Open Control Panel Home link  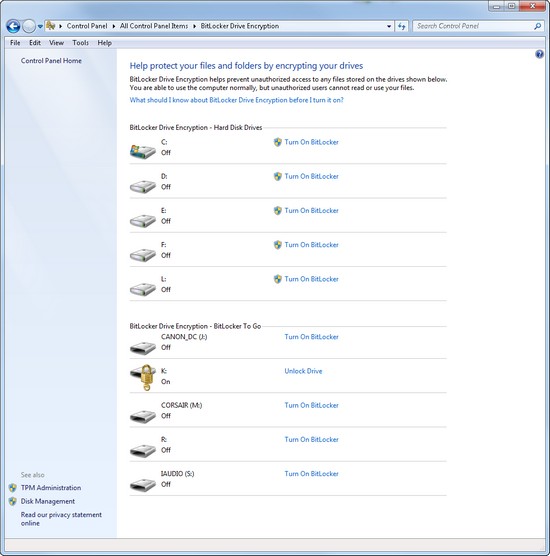pos(51,61)
